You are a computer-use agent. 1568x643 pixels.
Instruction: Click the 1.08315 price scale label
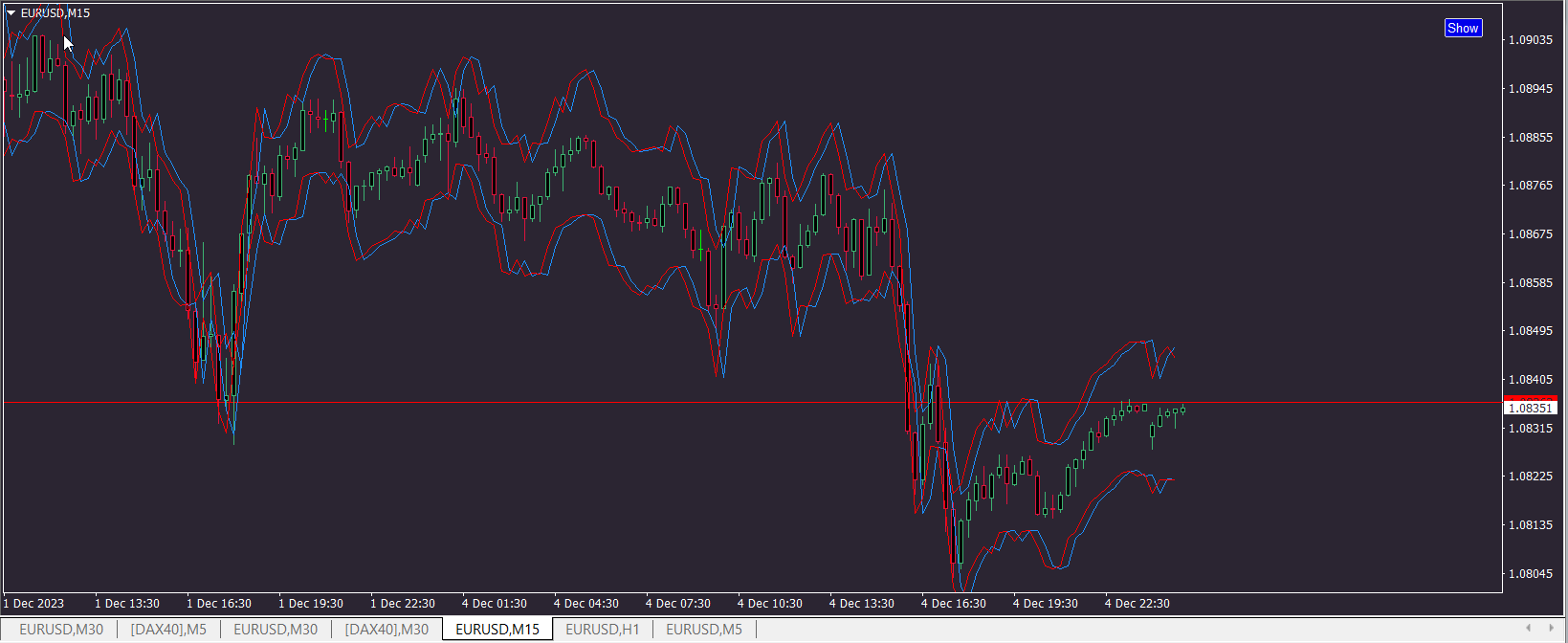[x=1531, y=429]
